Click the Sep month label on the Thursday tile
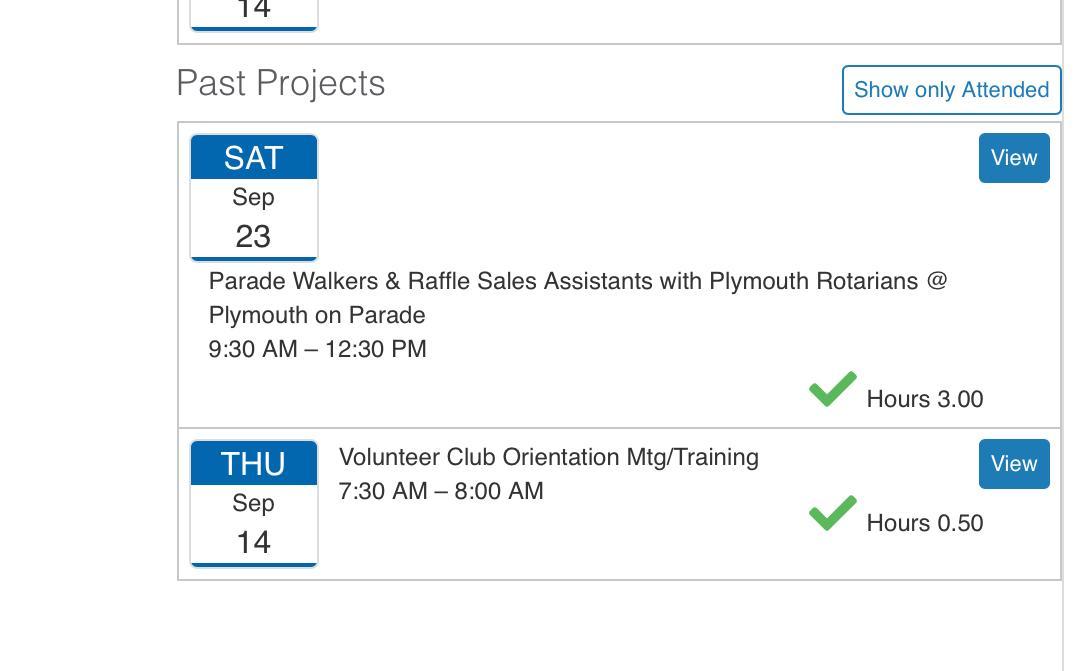 point(254,503)
